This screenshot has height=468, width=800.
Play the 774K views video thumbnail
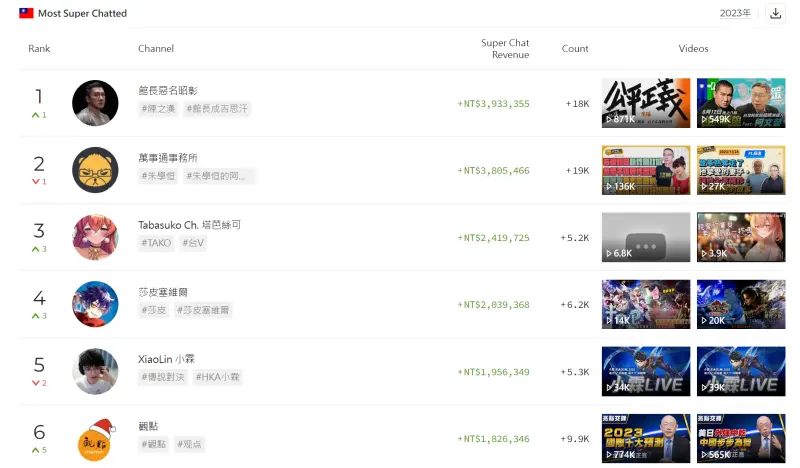tap(646, 438)
